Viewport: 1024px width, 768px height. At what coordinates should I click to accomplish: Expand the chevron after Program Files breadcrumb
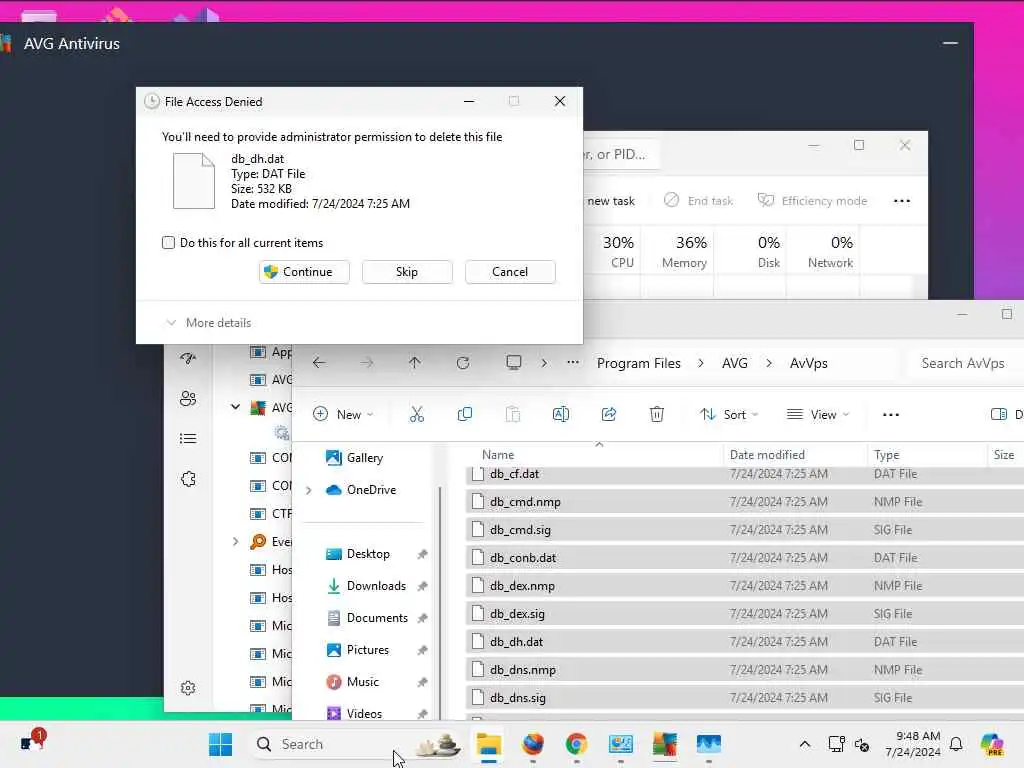[701, 363]
